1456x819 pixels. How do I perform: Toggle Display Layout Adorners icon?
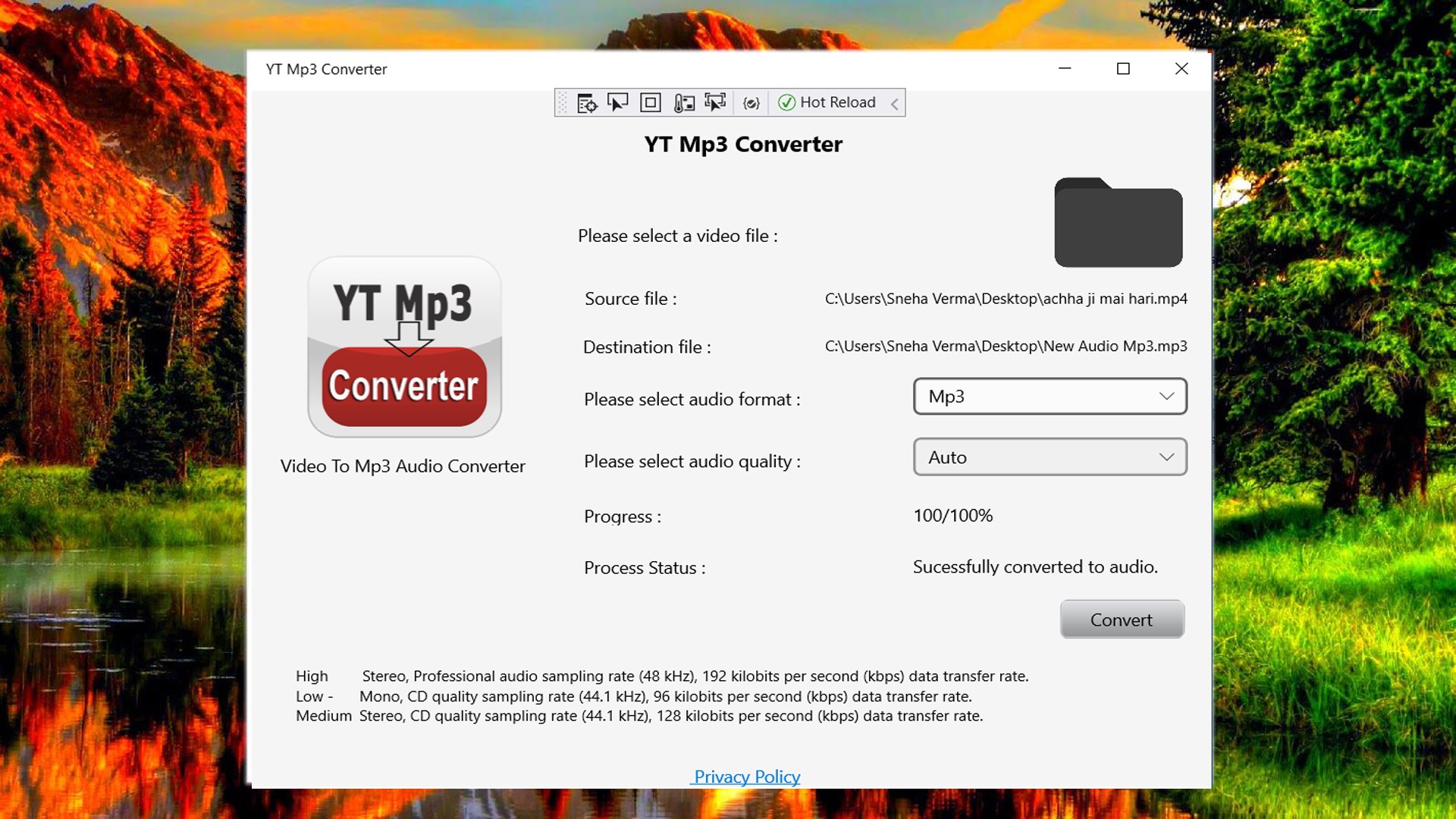click(650, 102)
